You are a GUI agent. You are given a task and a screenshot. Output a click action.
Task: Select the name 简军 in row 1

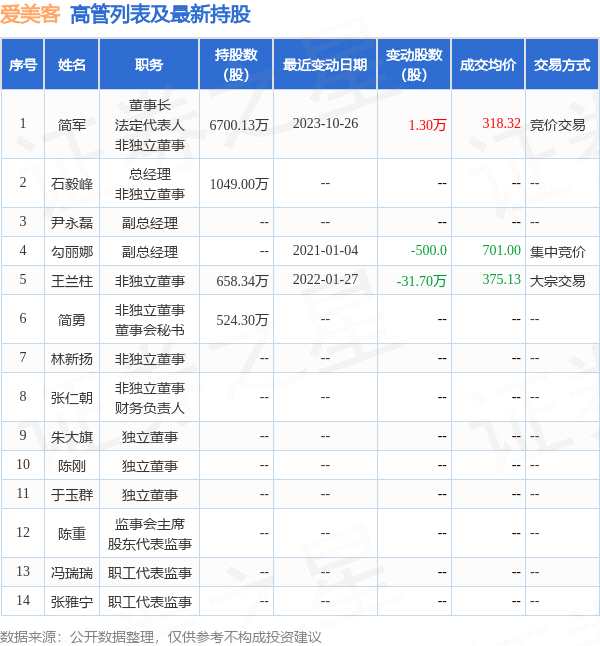pos(72,124)
